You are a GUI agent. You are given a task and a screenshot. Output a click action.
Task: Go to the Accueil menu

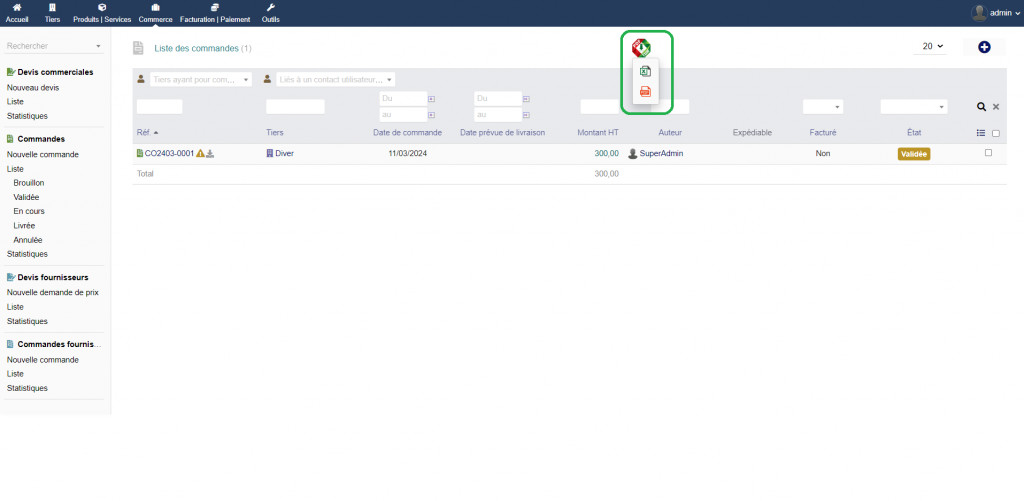(17, 13)
